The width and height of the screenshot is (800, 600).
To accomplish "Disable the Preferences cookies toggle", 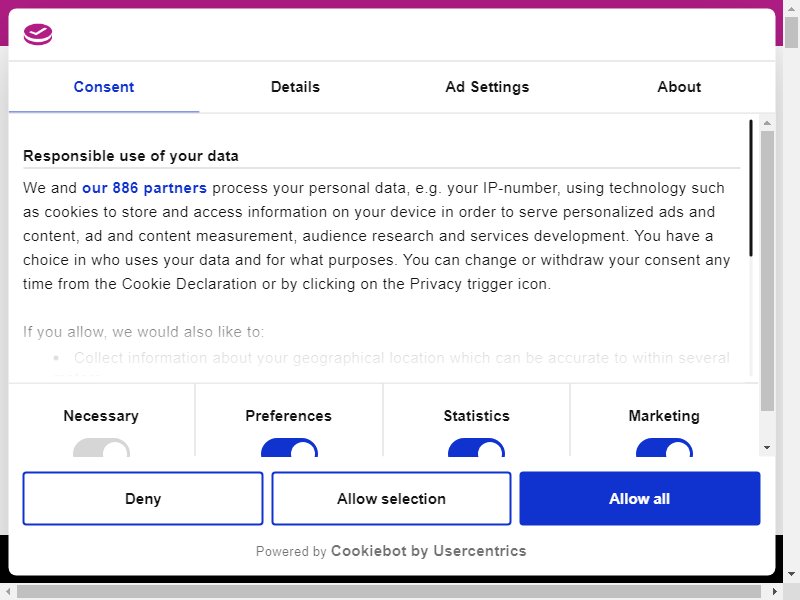I will (289, 447).
